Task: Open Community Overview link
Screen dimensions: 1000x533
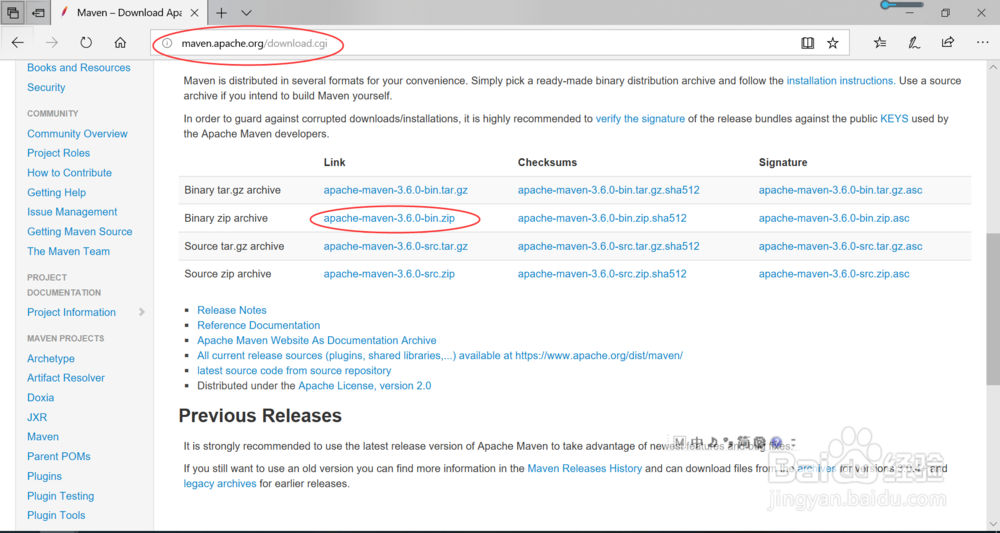Action: coord(77,134)
